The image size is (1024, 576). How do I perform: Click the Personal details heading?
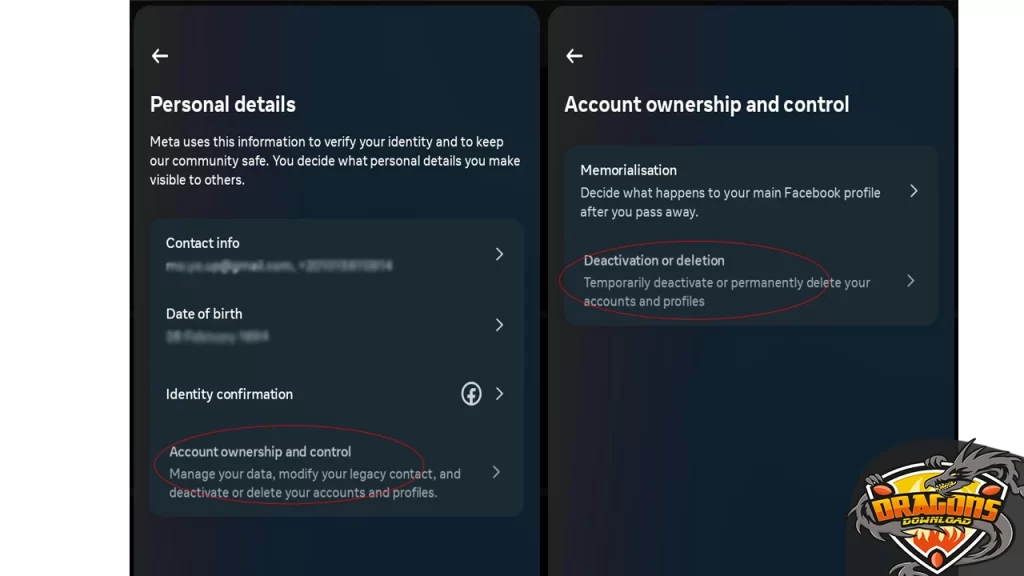click(223, 104)
